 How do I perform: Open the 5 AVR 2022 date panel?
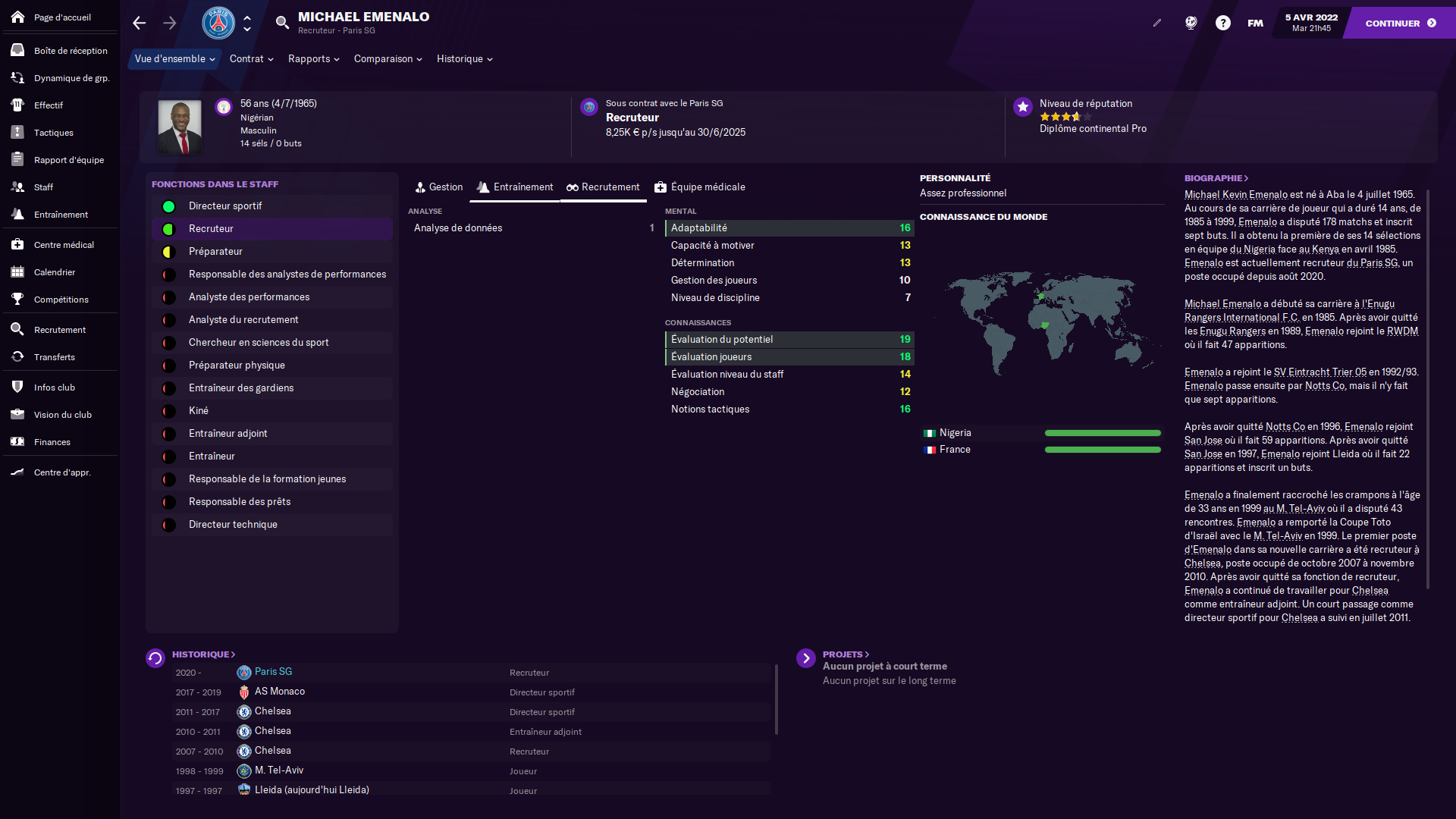click(x=1311, y=23)
